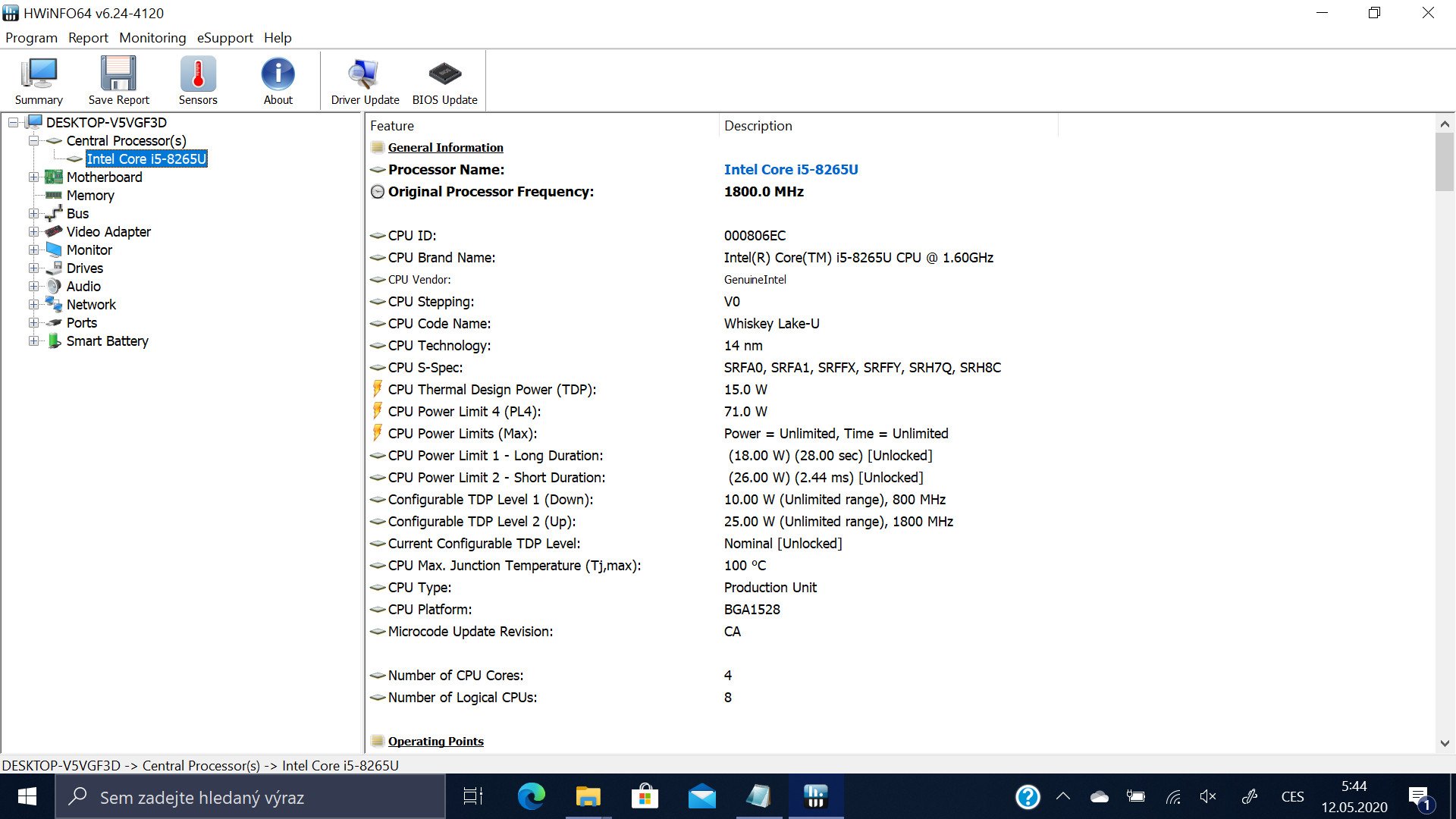1456x819 pixels.
Task: Select the Video Adapter tree item
Action: (108, 231)
